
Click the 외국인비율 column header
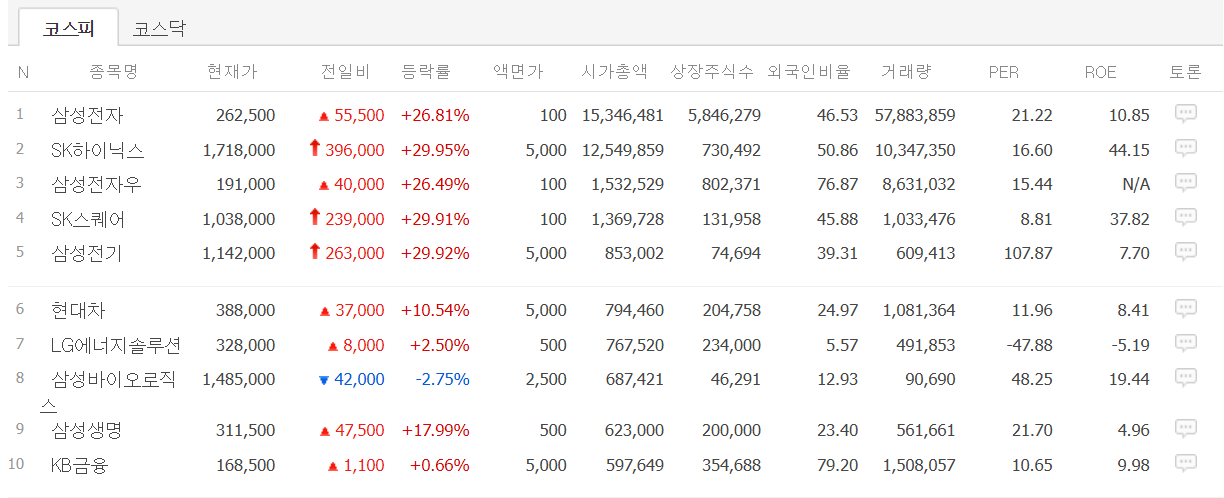[809, 72]
